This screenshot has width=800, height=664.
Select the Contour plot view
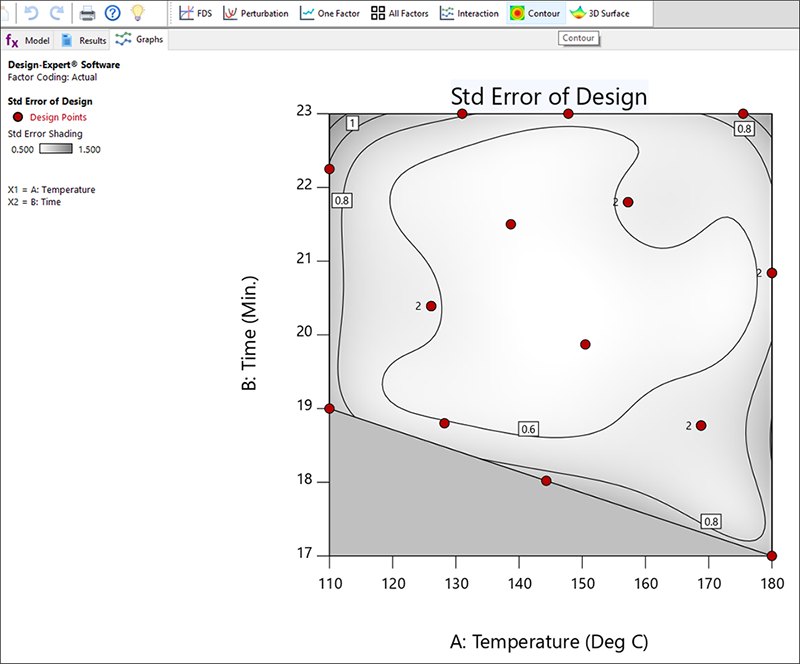coord(535,14)
